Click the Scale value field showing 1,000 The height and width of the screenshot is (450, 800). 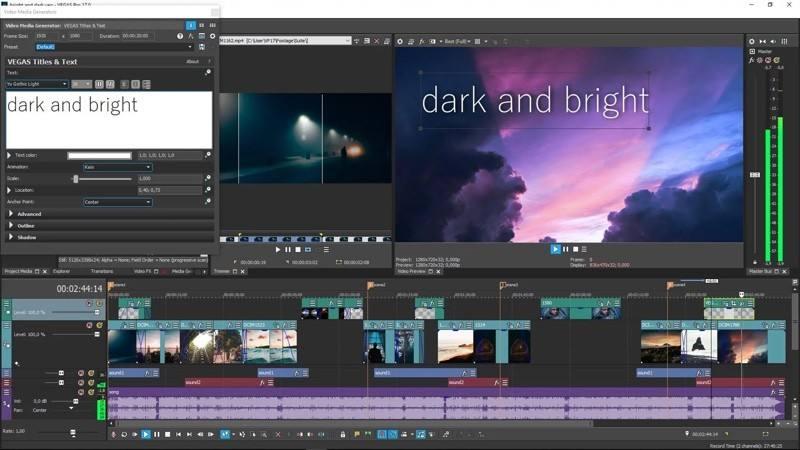(x=169, y=179)
